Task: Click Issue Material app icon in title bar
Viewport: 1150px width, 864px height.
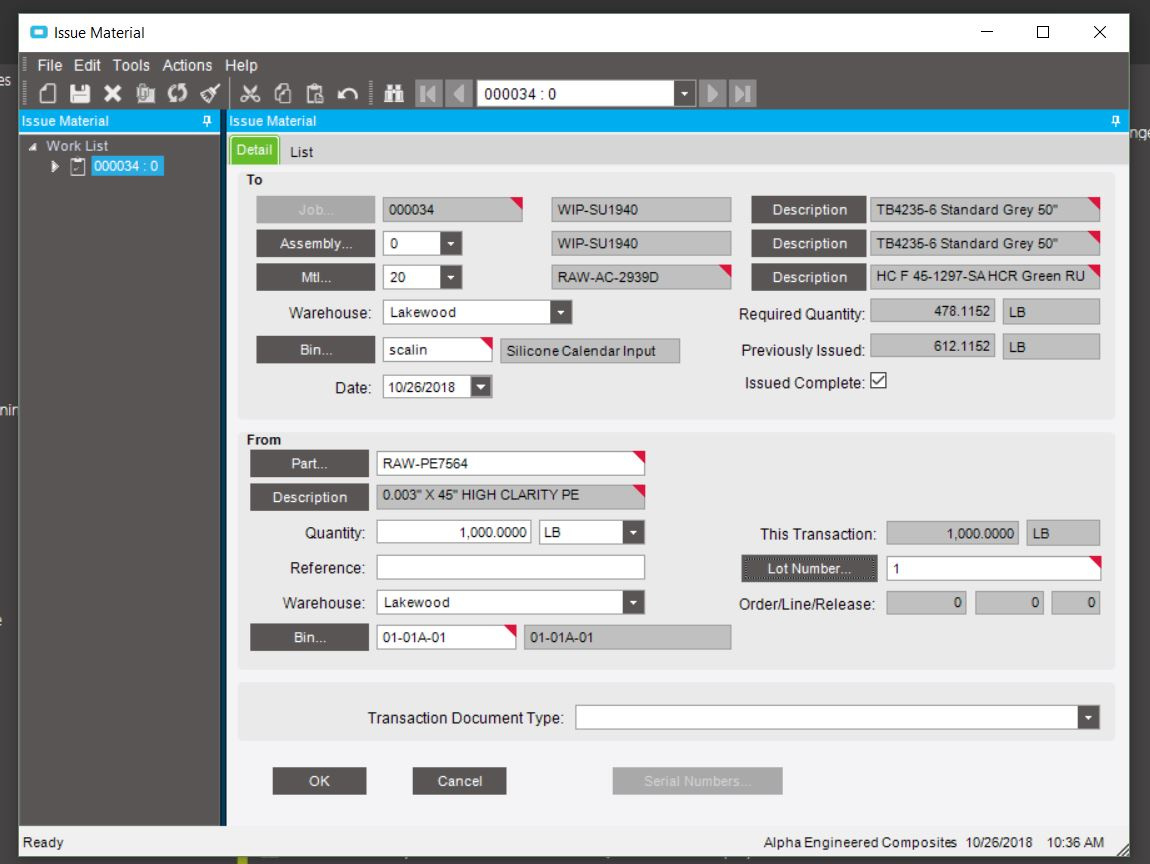Action: tap(39, 32)
